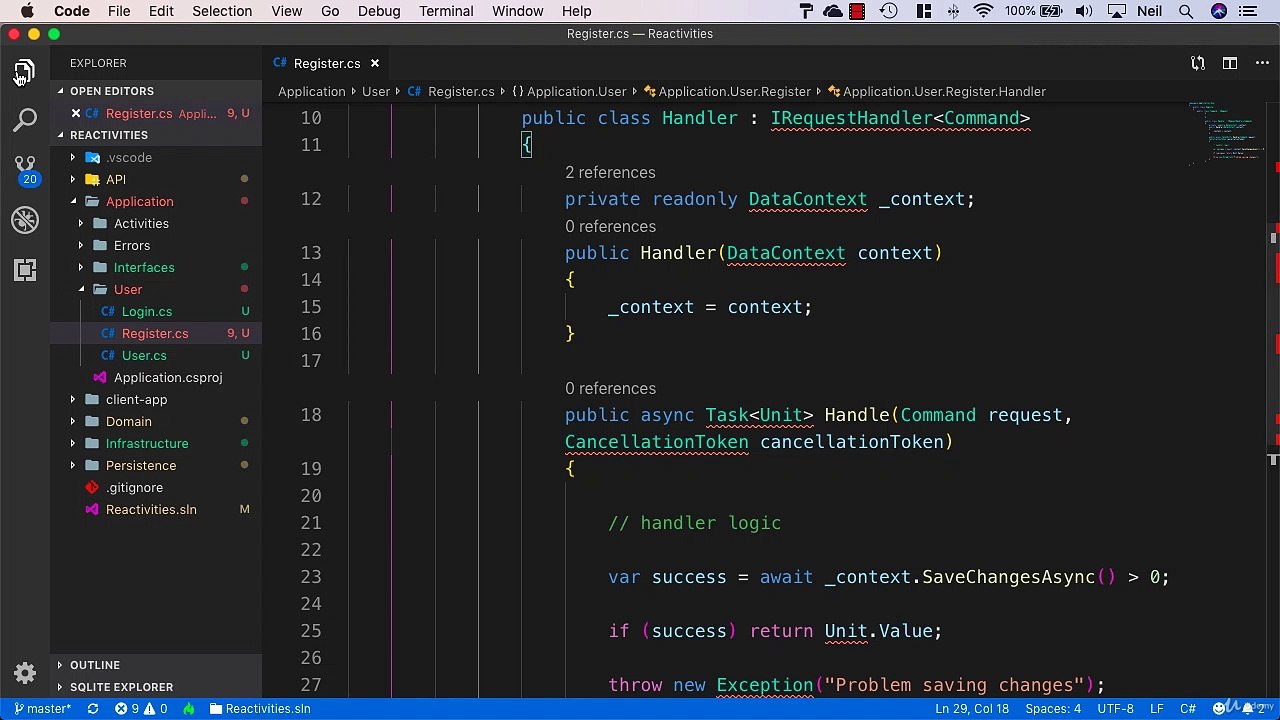
Task: Open User.cs in the explorer
Action: 144,355
